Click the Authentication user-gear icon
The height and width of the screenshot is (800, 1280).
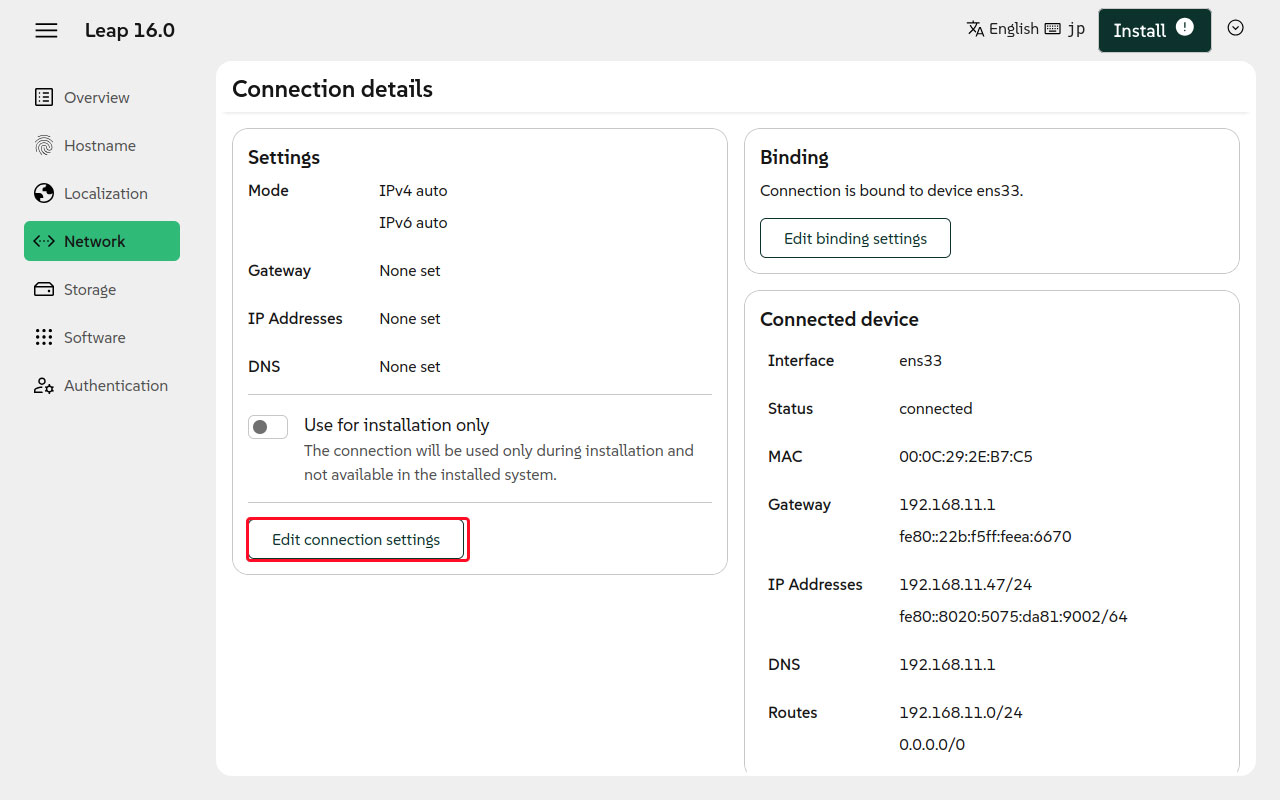click(x=44, y=385)
